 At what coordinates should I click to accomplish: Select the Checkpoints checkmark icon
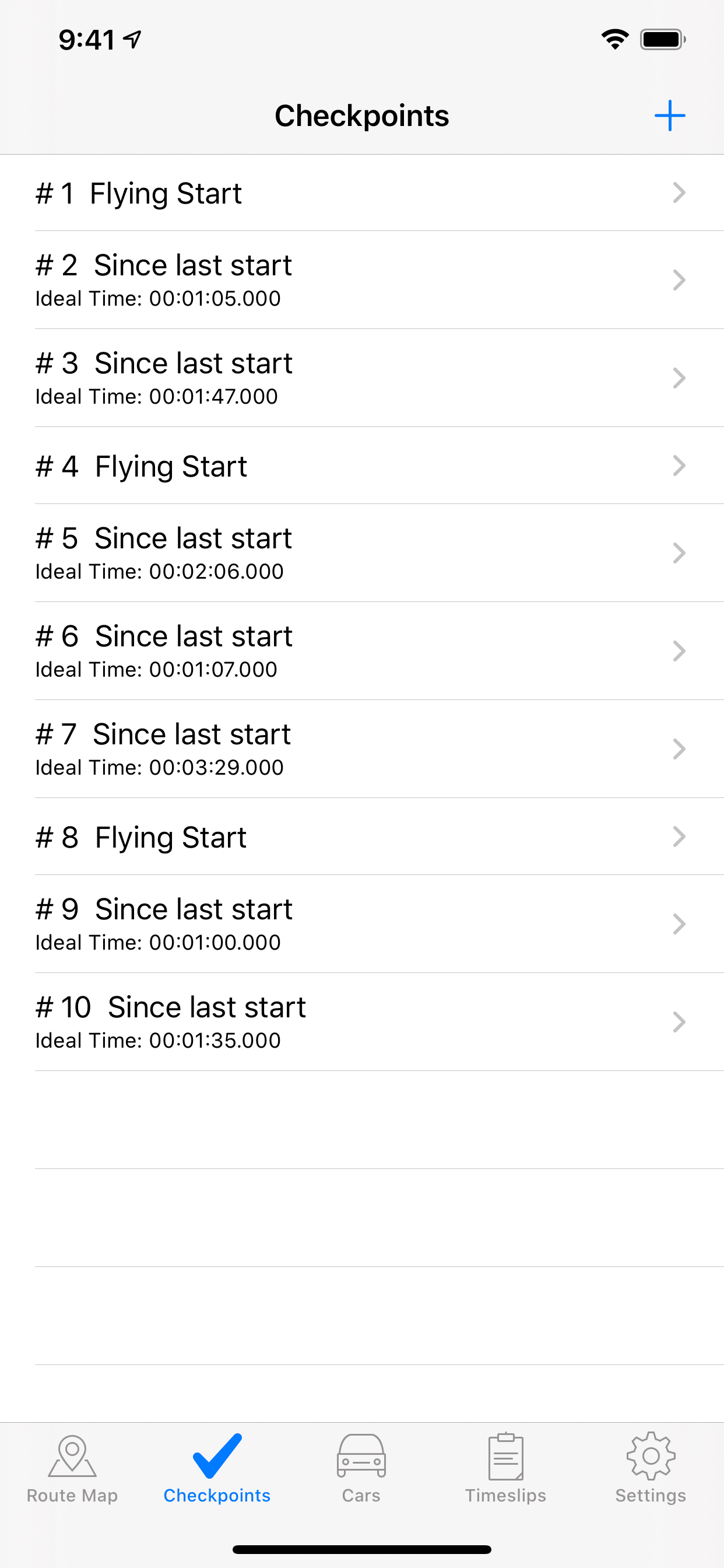coord(217,1456)
